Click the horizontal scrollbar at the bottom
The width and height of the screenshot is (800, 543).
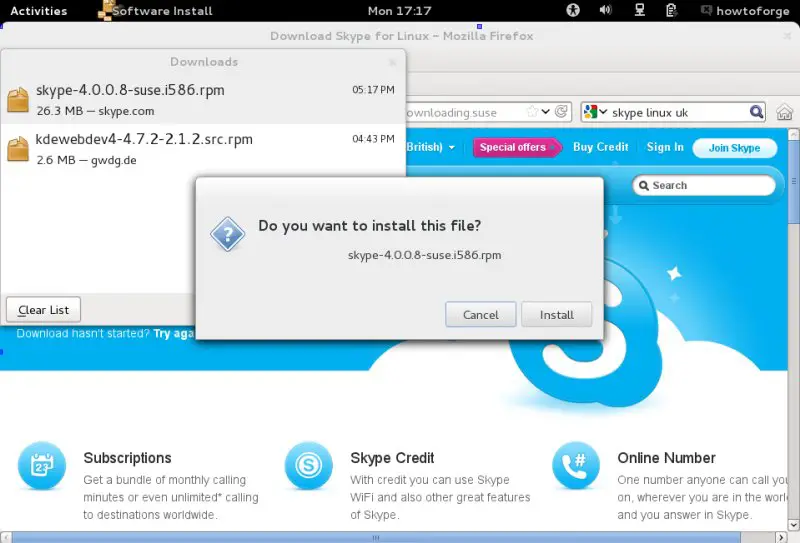pos(375,537)
